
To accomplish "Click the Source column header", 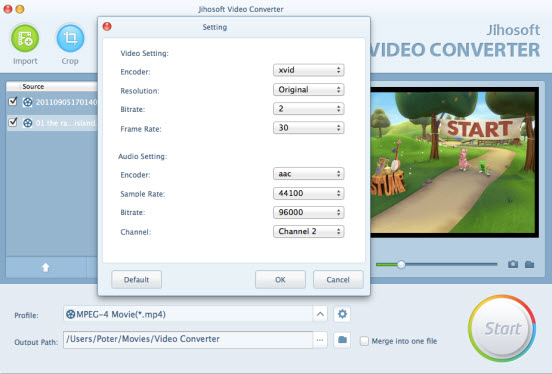I will 51,86.
